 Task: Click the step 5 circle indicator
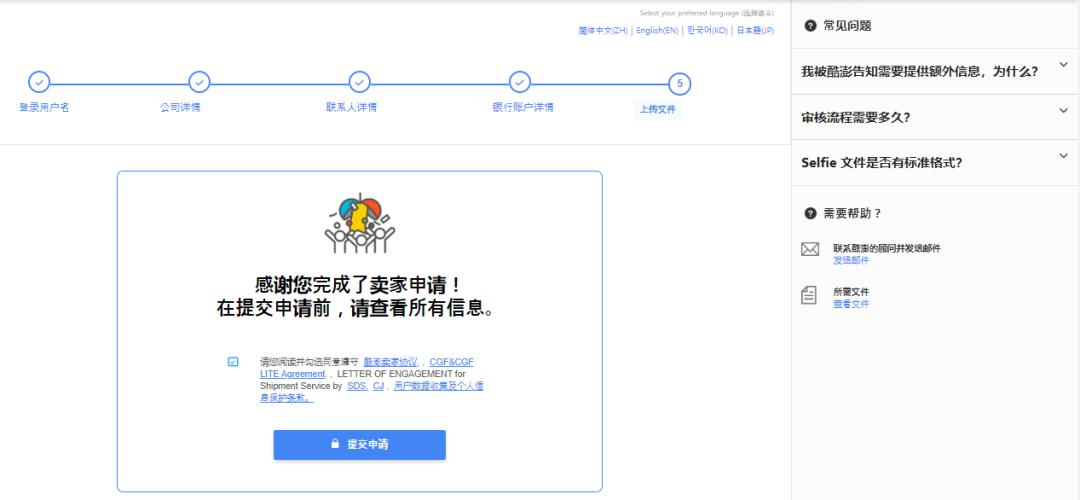679,83
